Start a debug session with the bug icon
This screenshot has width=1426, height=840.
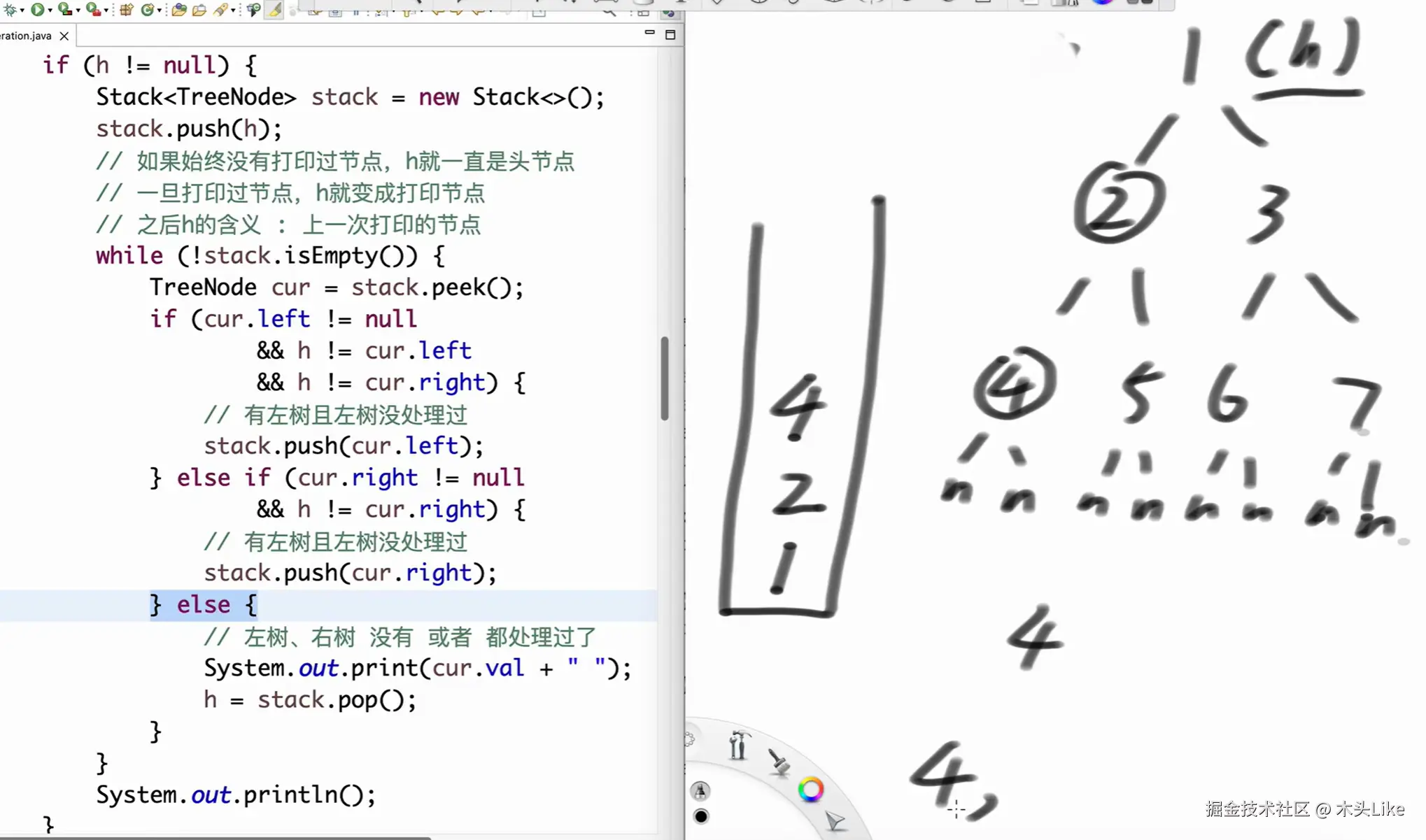point(9,10)
